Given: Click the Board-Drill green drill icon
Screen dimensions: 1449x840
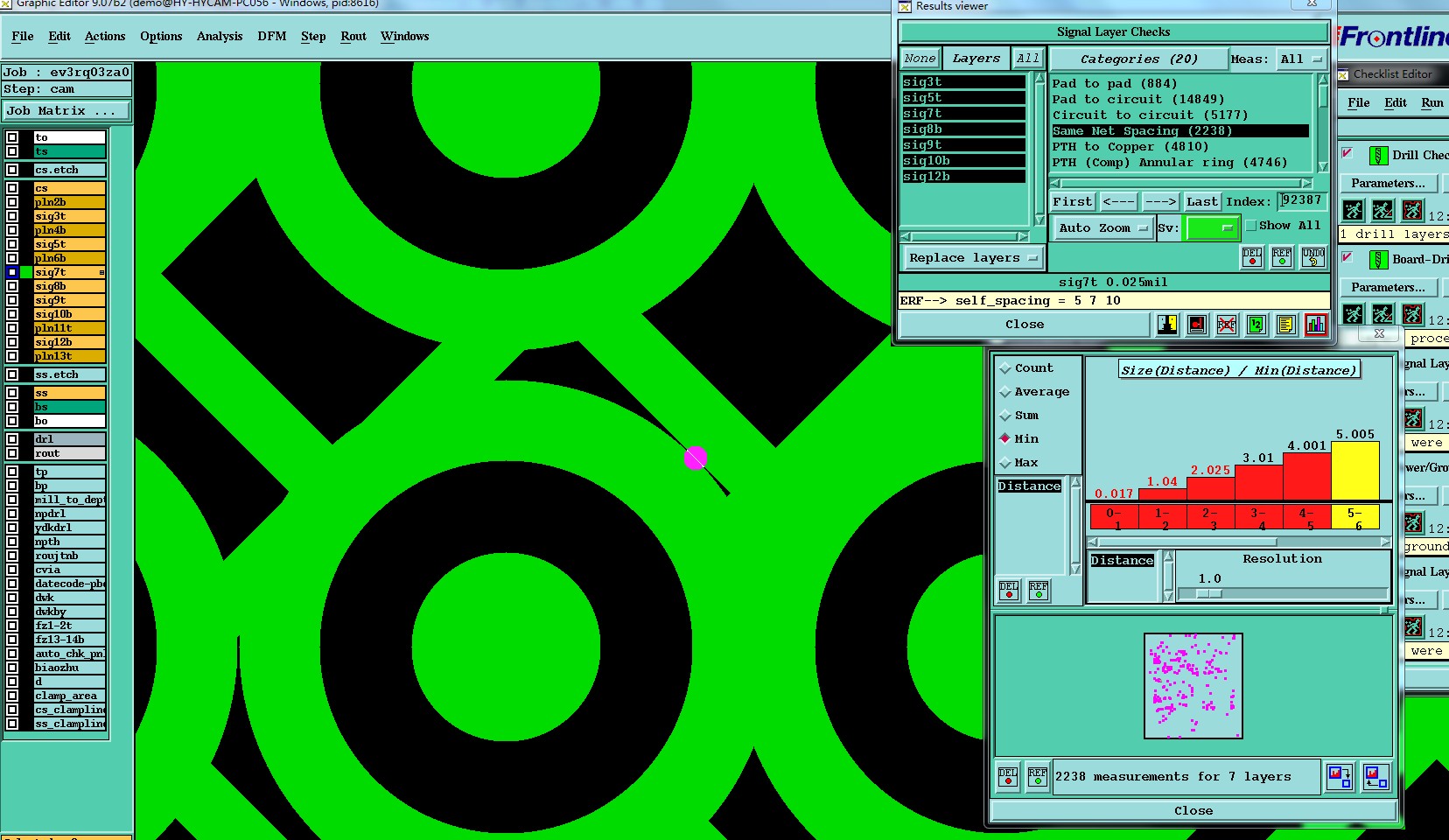Looking at the screenshot, I should click(x=1378, y=260).
